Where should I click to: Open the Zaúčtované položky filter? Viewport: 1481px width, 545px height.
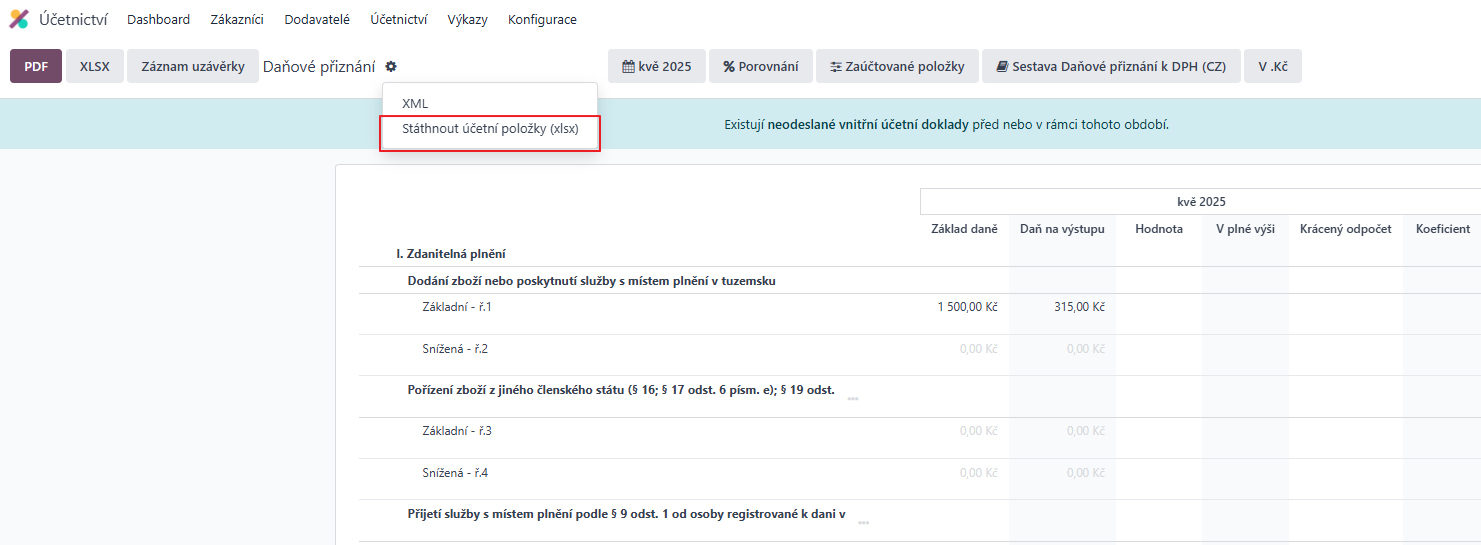pyautogui.click(x=897, y=66)
